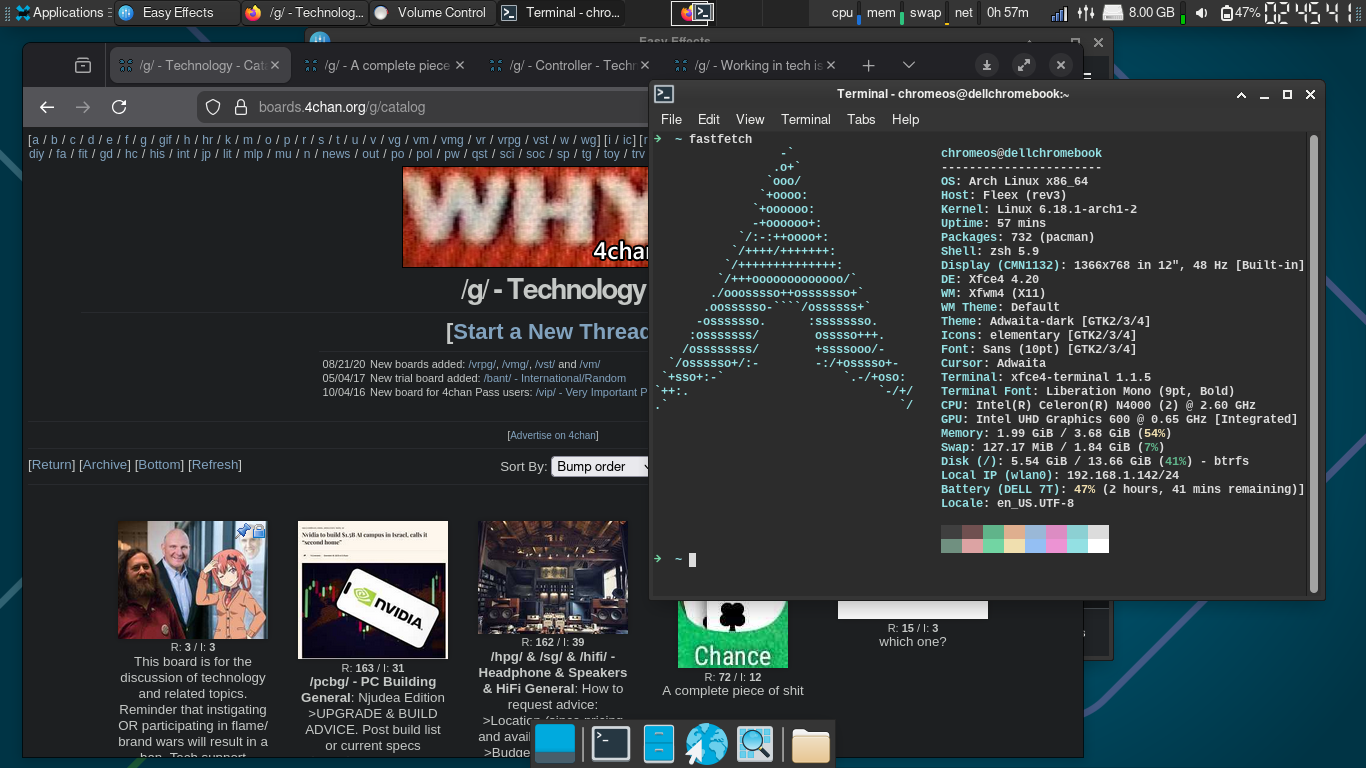1366x768 pixels.
Task: Open the [Archive] link
Action: (105, 465)
